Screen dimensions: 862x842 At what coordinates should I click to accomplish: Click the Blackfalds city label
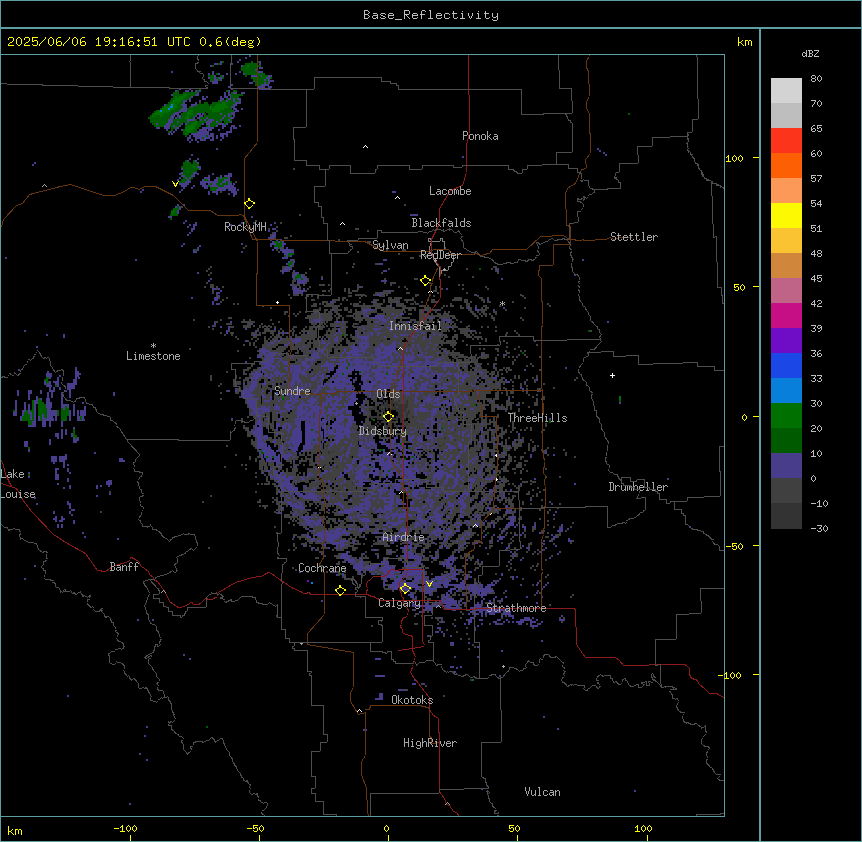441,223
